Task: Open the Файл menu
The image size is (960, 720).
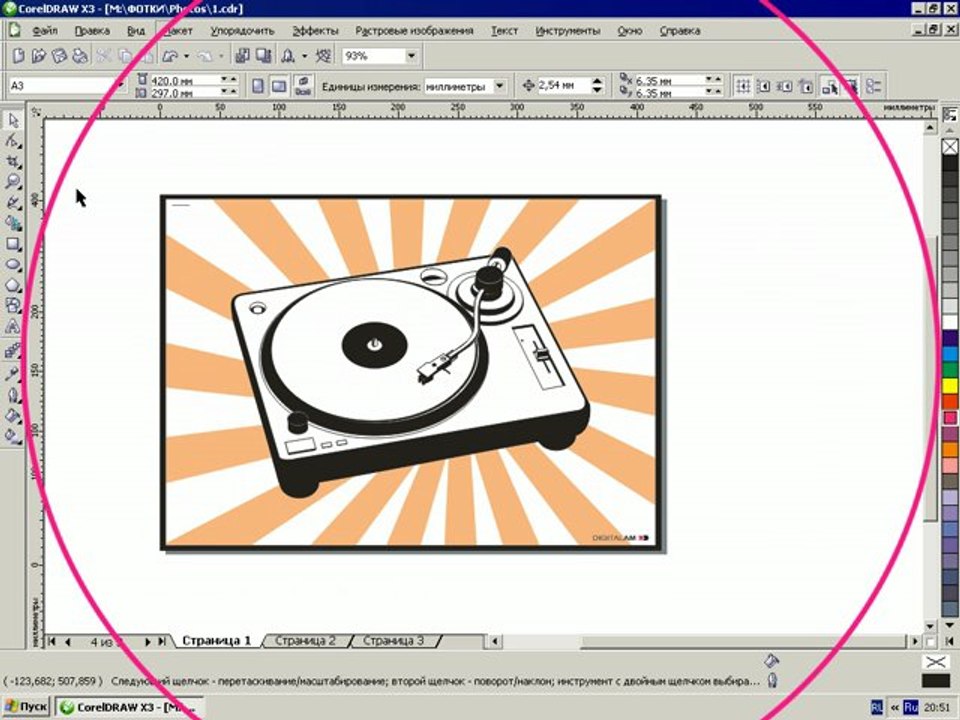Action: (44, 30)
